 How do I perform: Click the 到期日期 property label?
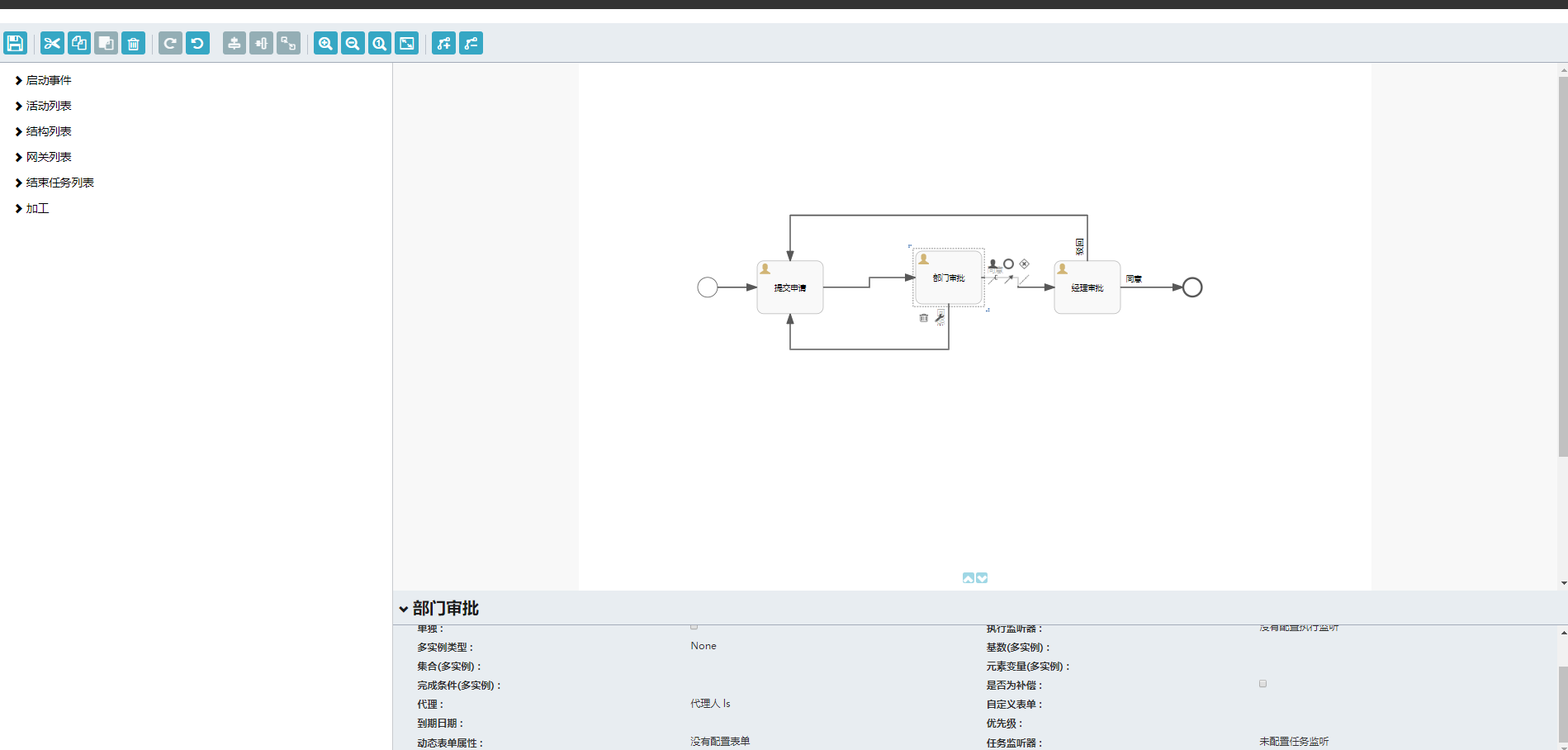[440, 724]
